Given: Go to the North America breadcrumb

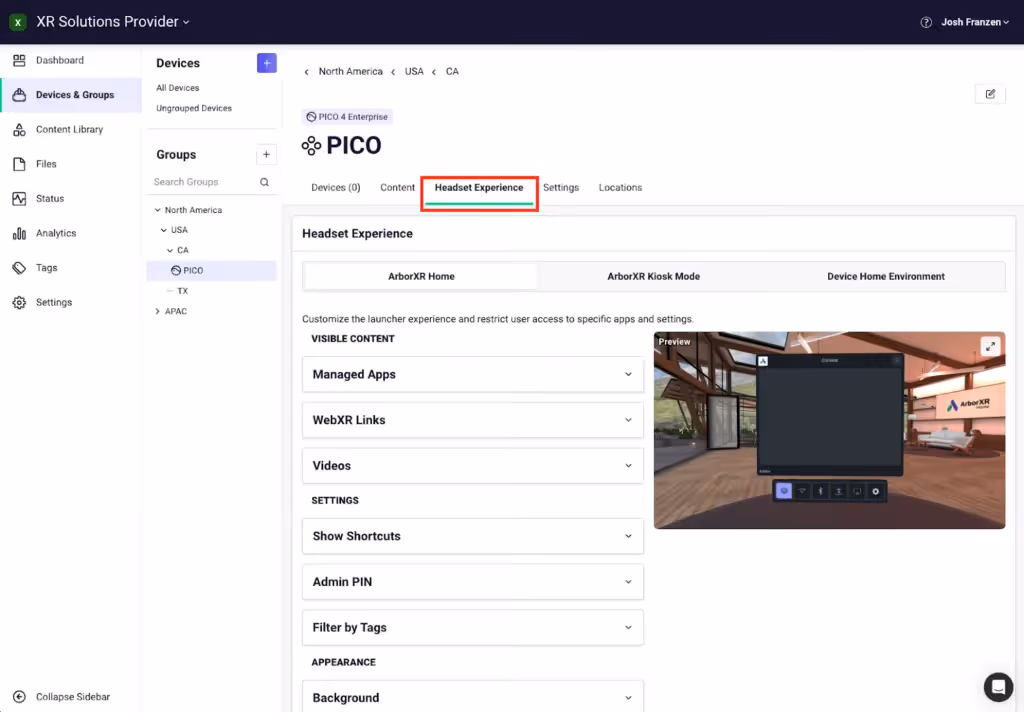Looking at the screenshot, I should [x=351, y=72].
